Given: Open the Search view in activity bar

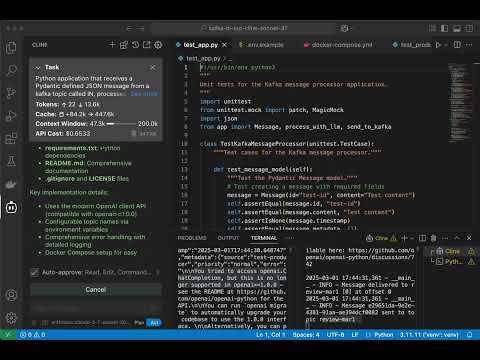Looking at the screenshot, I should pyautogui.click(x=11, y=70).
